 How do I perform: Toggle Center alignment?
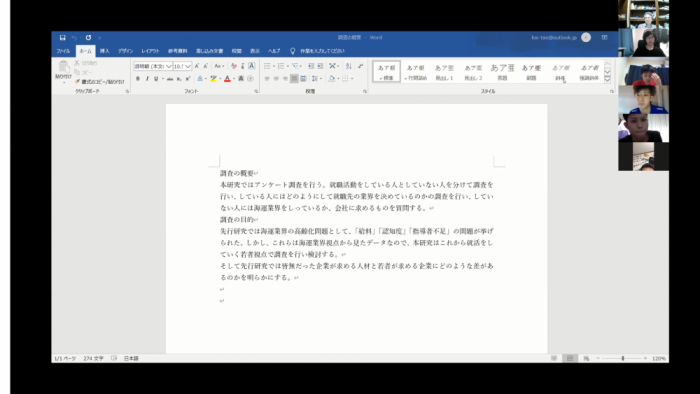click(x=276, y=79)
